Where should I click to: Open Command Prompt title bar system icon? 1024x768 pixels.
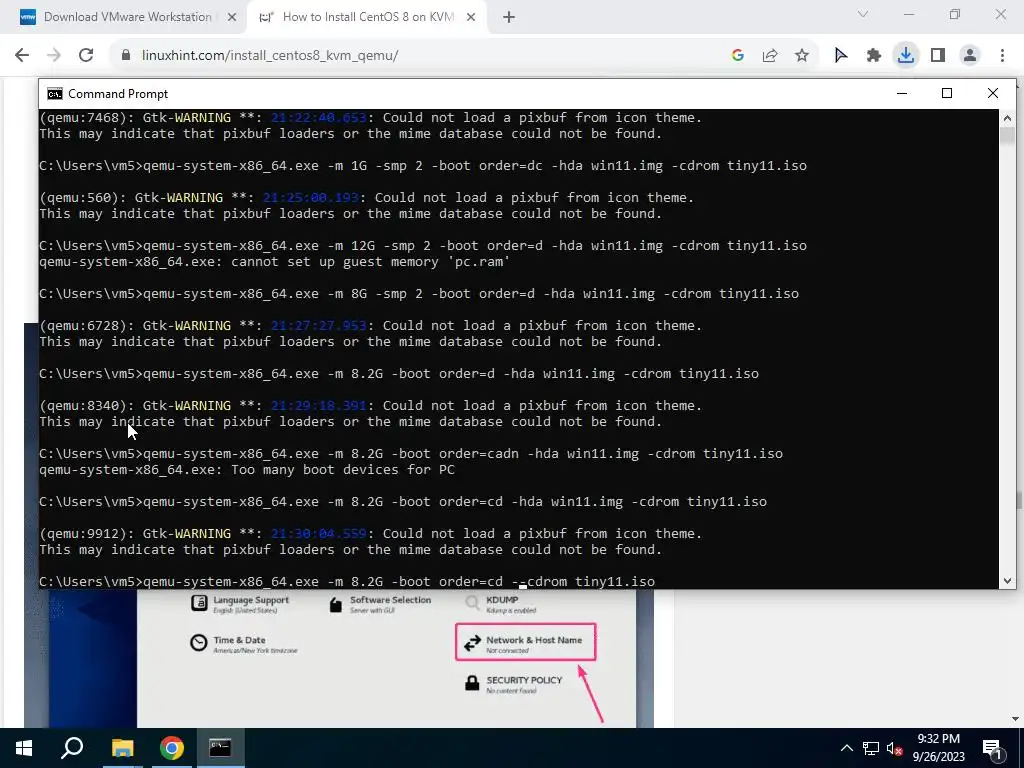pyautogui.click(x=55, y=94)
